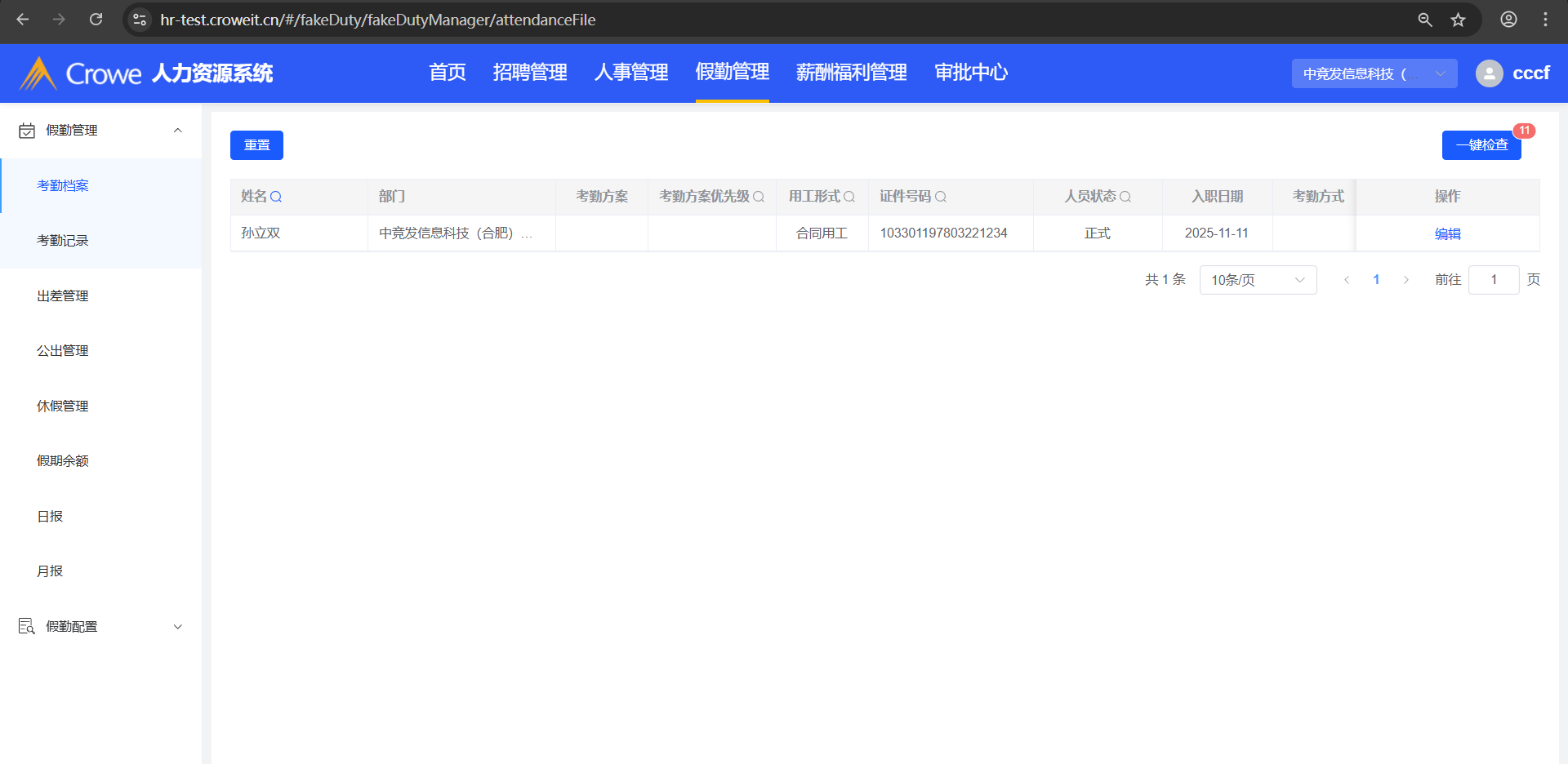The height and width of the screenshot is (764, 1568).
Task: Click the search icon beside 姓名 column
Action: point(276,197)
